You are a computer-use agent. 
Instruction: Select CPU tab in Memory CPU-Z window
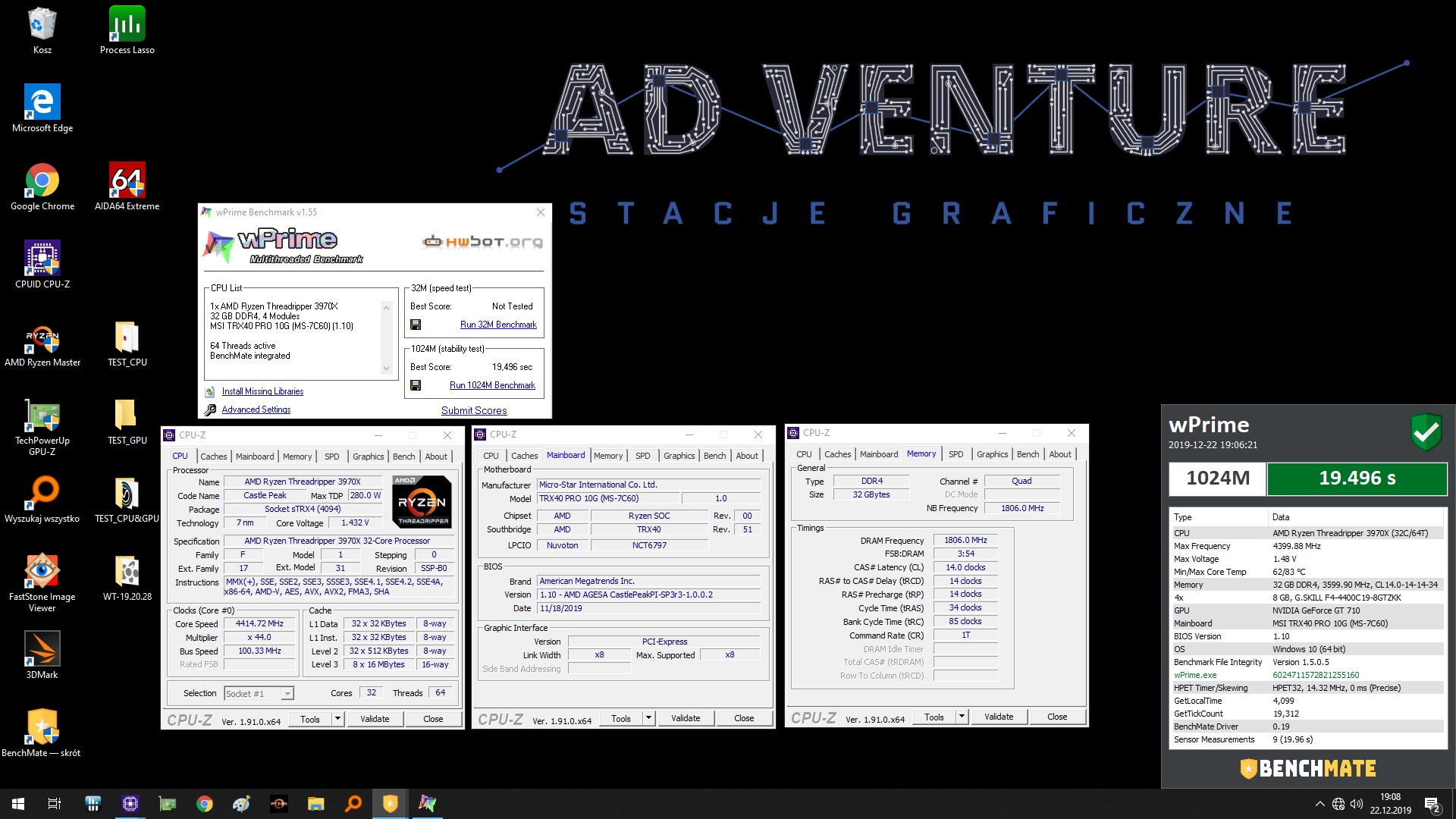(804, 454)
